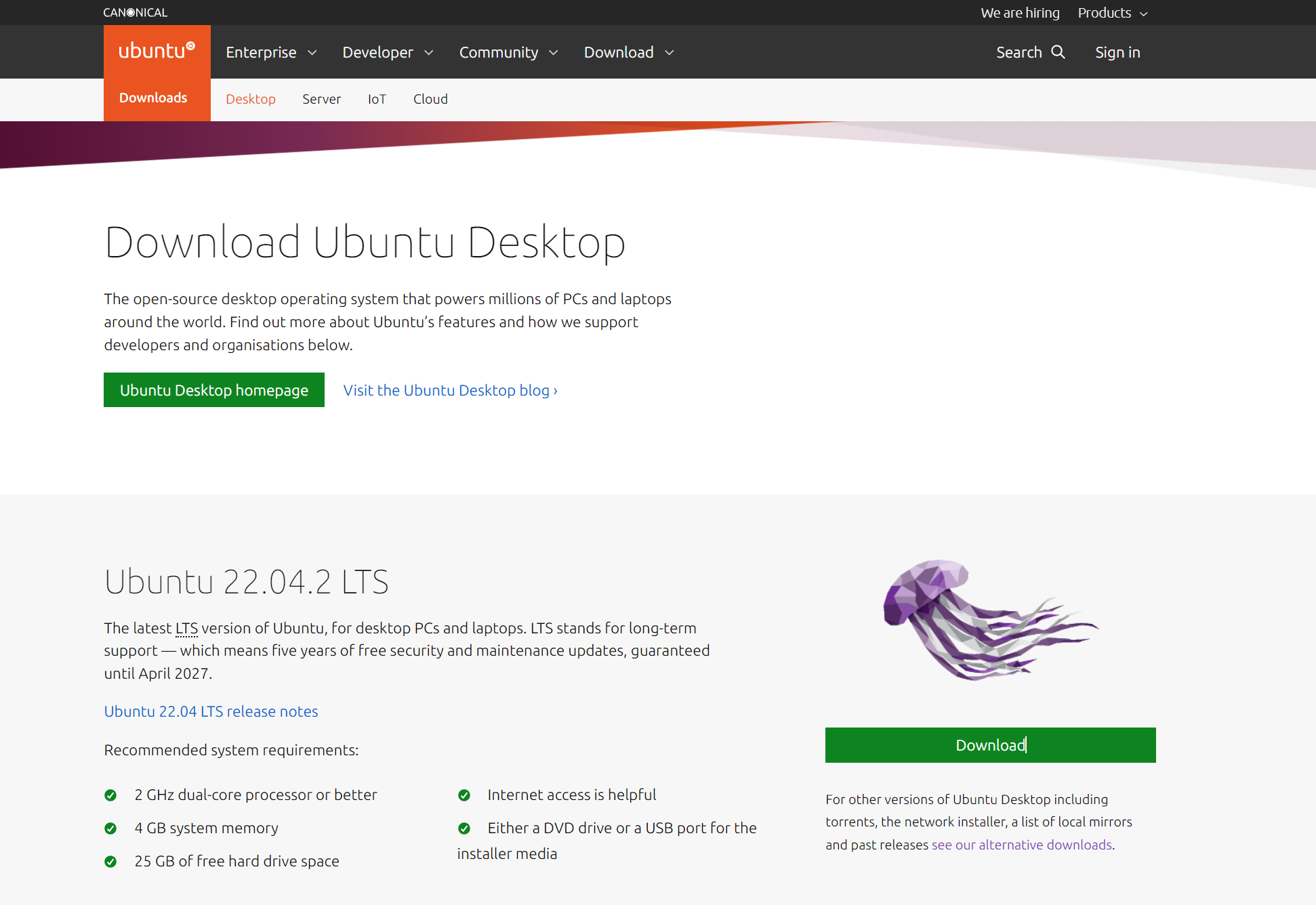Click the jellyfish mascot image
Screen dimensions: 1316x905
click(x=990, y=620)
